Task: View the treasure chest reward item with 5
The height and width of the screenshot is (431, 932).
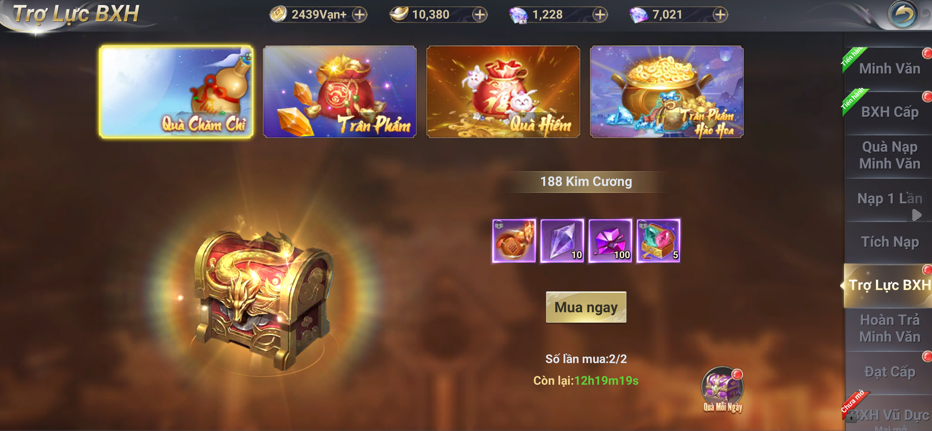Action: tap(659, 241)
